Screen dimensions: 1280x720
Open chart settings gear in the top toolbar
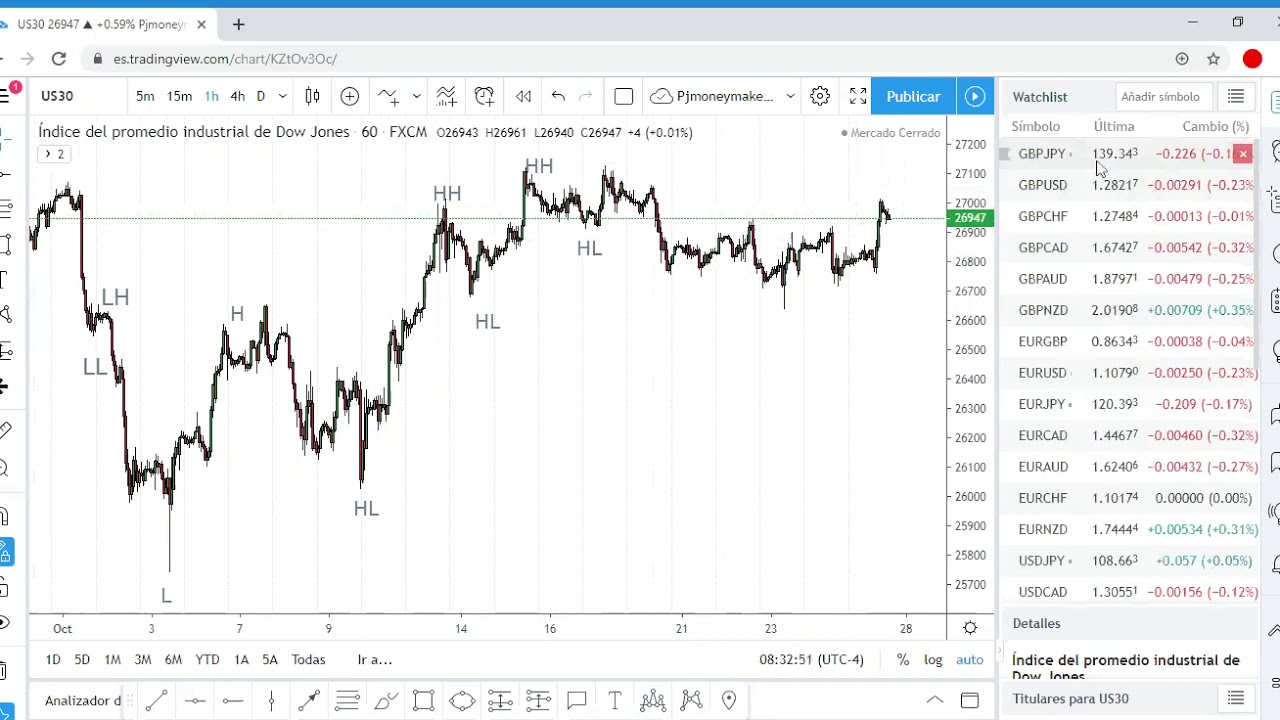pos(820,96)
